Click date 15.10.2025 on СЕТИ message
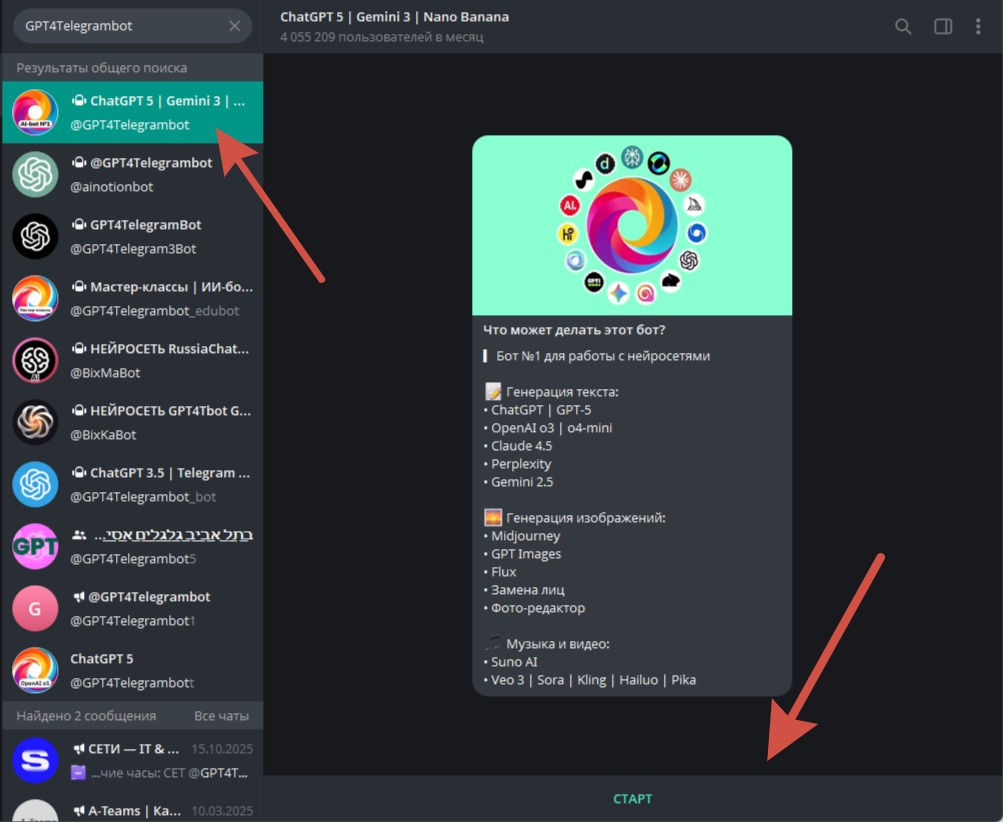This screenshot has height=822, width=1003. (x=222, y=749)
